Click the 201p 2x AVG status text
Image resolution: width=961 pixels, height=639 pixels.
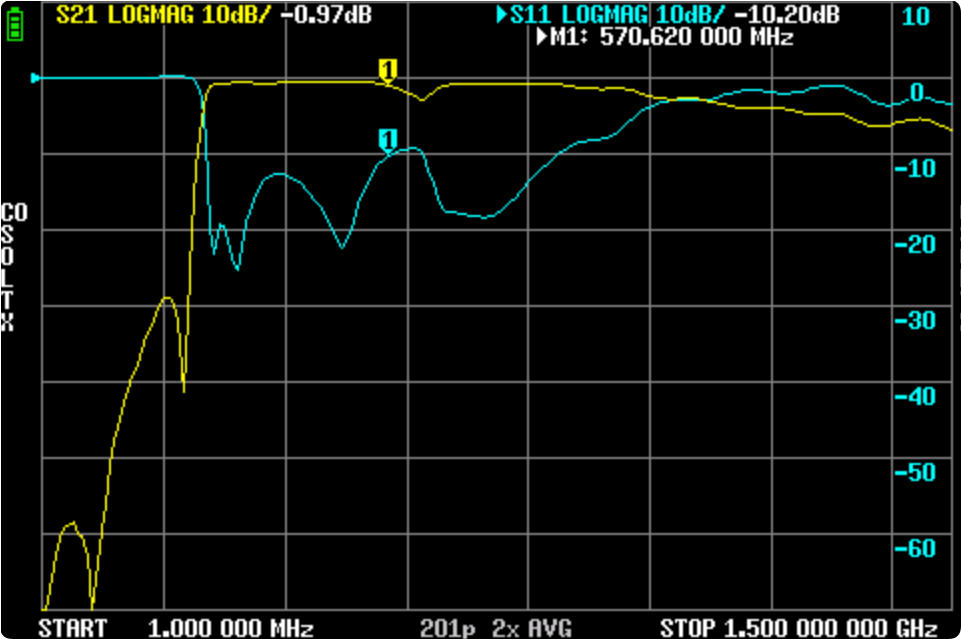pos(496,628)
